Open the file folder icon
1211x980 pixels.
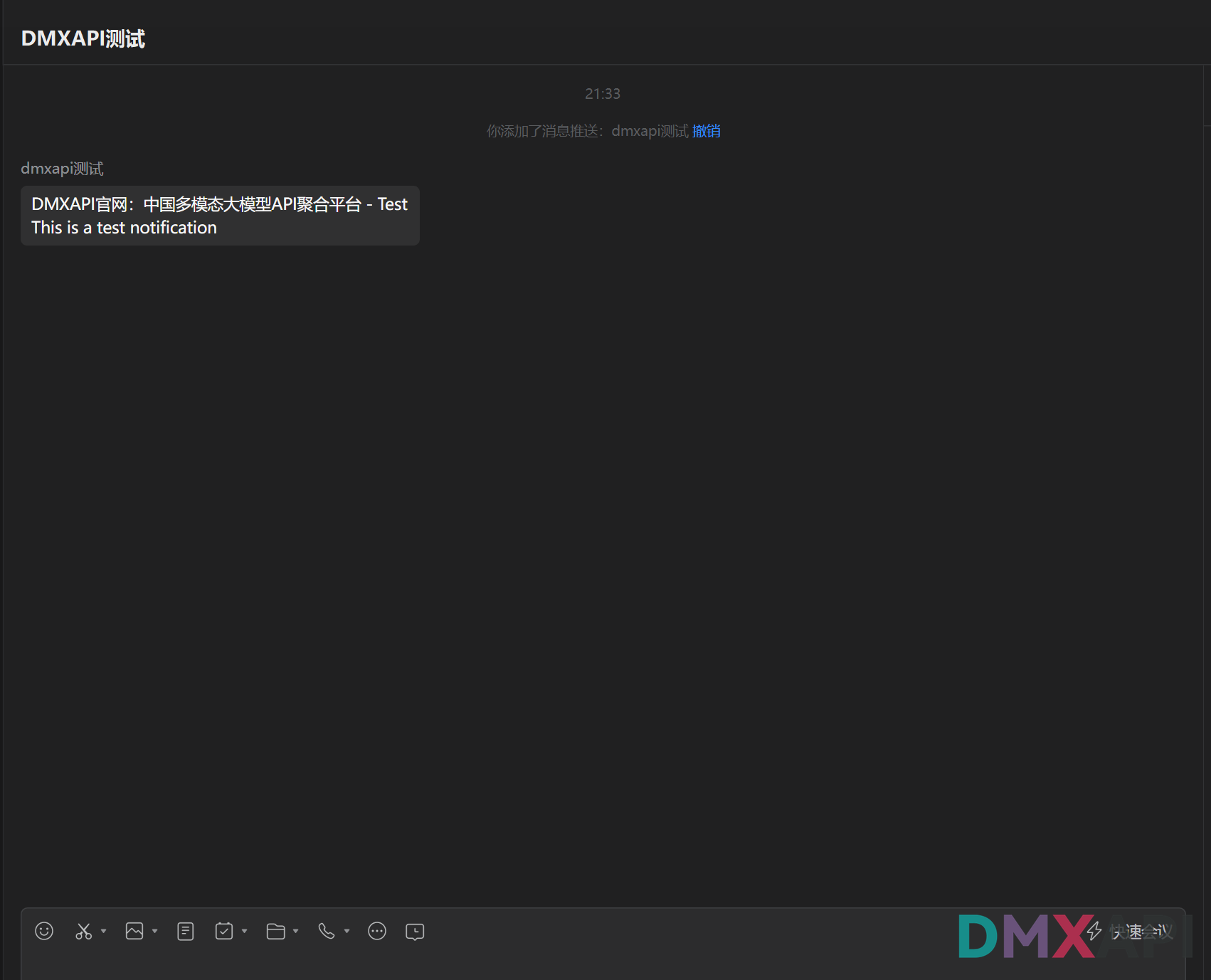[276, 931]
